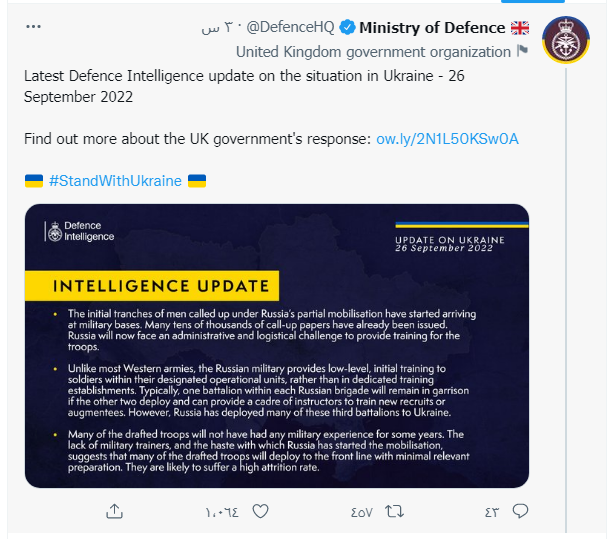
Task: Like the tweet using the heart icon
Action: (x=260, y=511)
